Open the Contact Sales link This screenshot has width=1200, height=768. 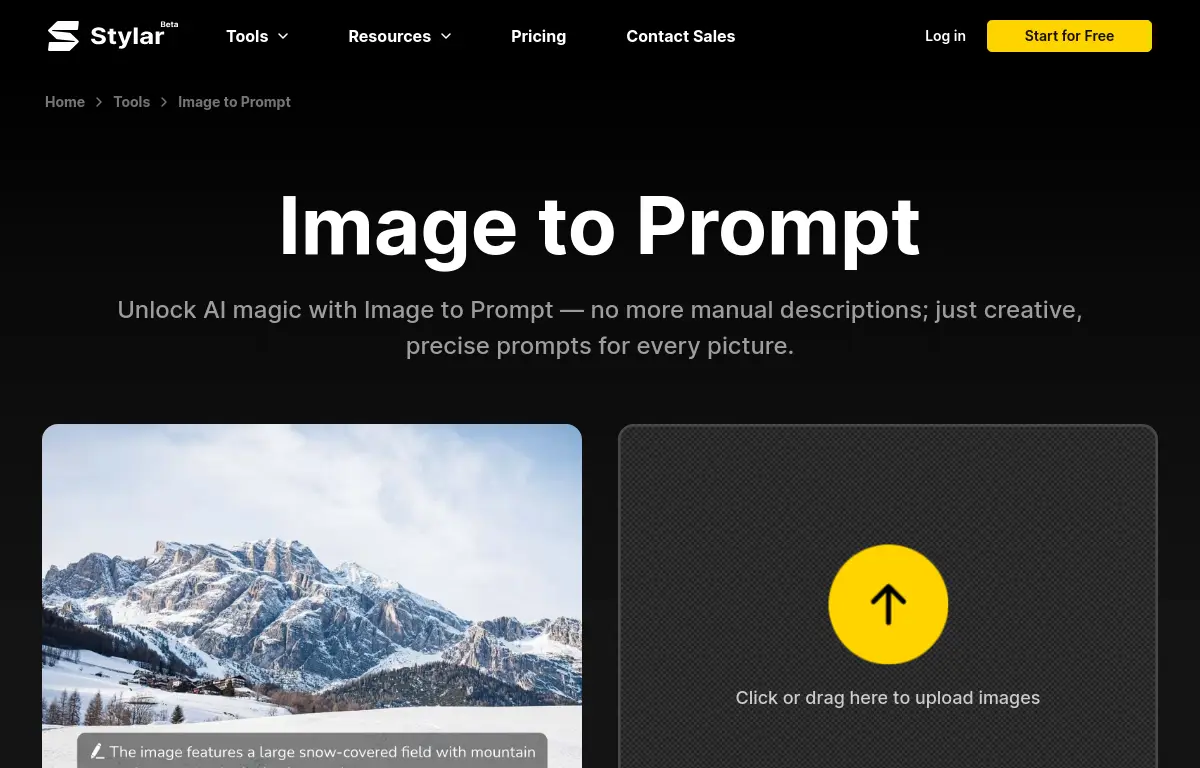[x=681, y=36]
